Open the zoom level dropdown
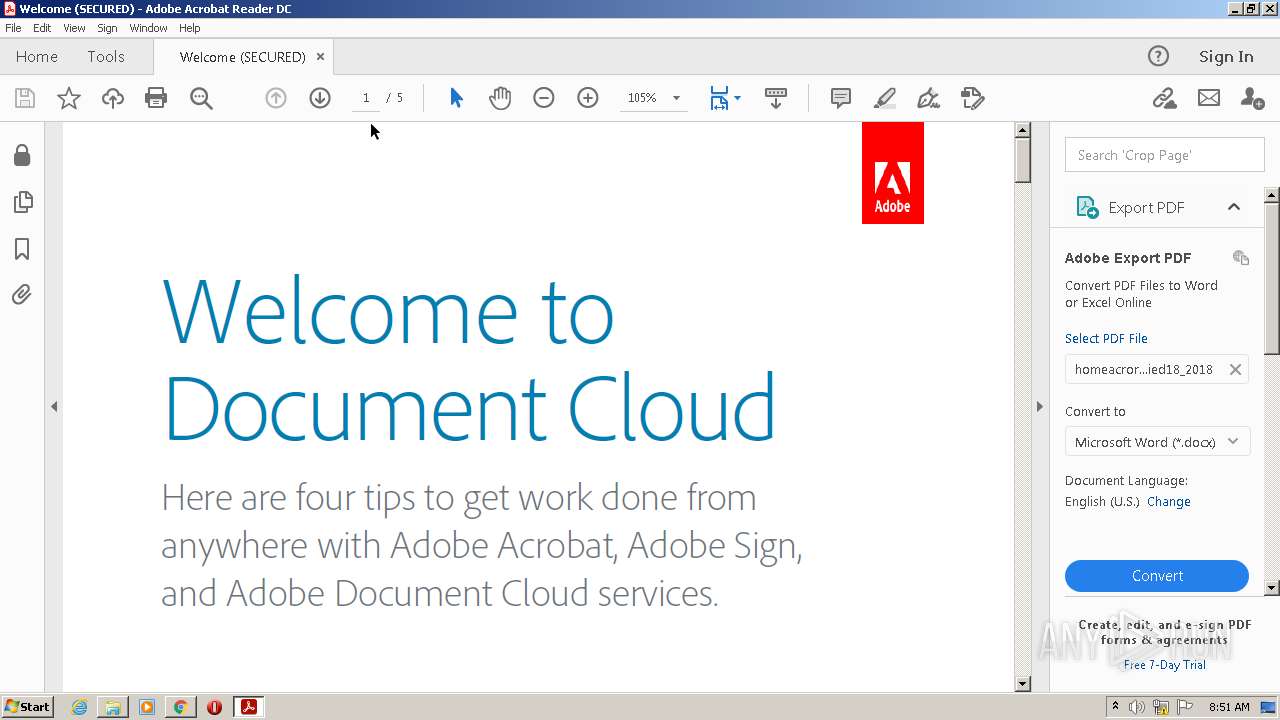This screenshot has height=720, width=1280. tap(676, 98)
